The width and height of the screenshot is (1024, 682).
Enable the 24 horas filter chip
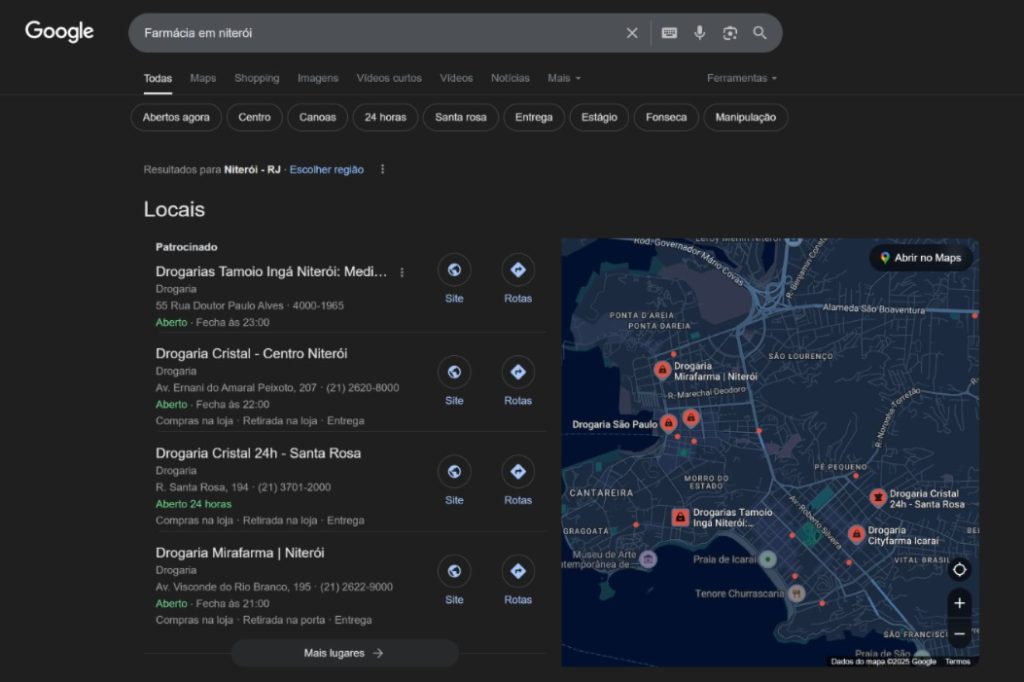[x=385, y=118]
